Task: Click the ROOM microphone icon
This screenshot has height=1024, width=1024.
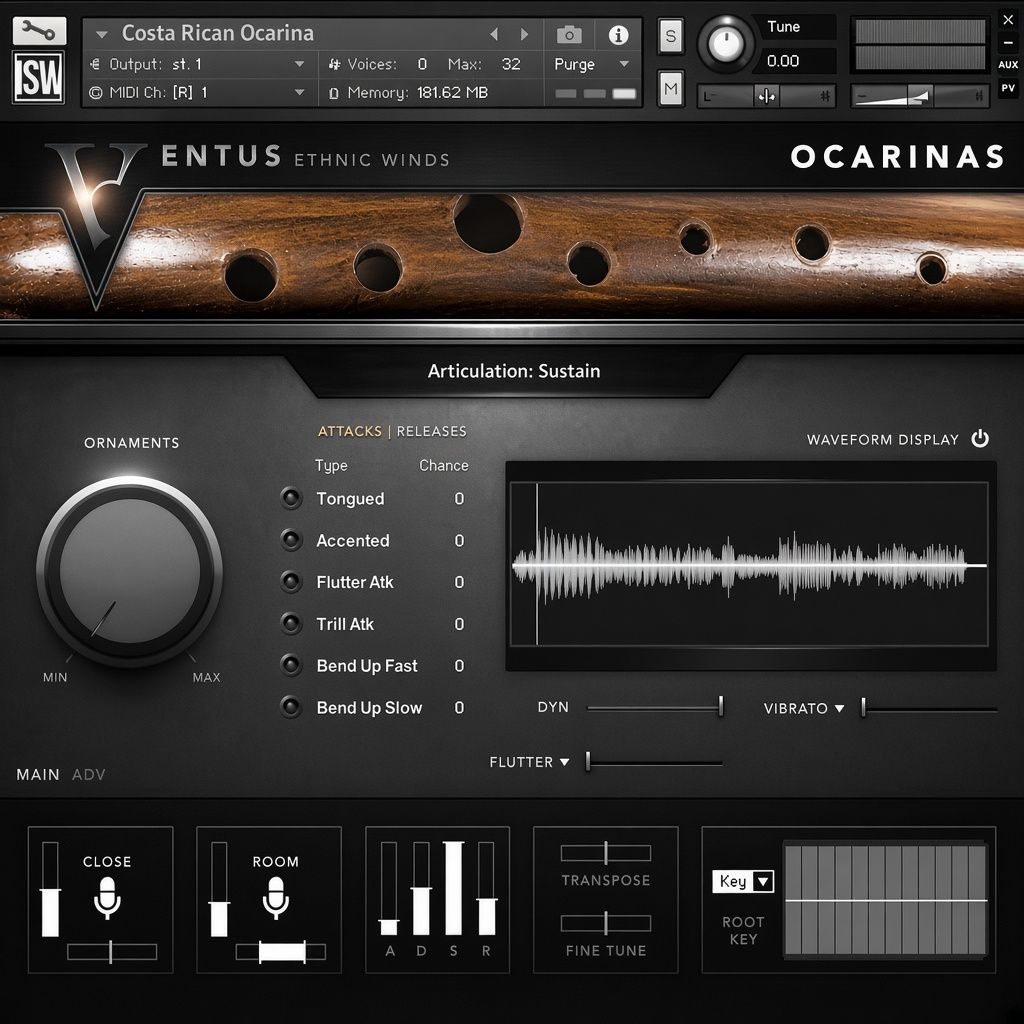Action: tap(276, 897)
